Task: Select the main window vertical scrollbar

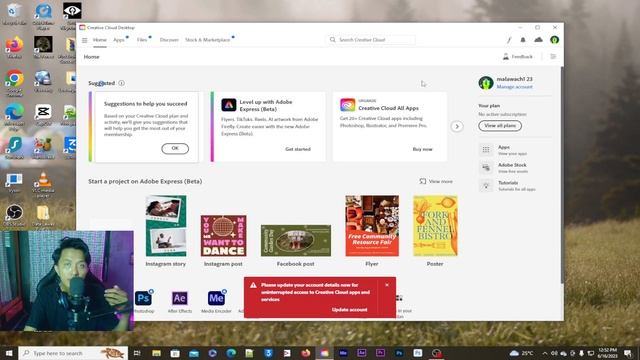Action: (562, 176)
